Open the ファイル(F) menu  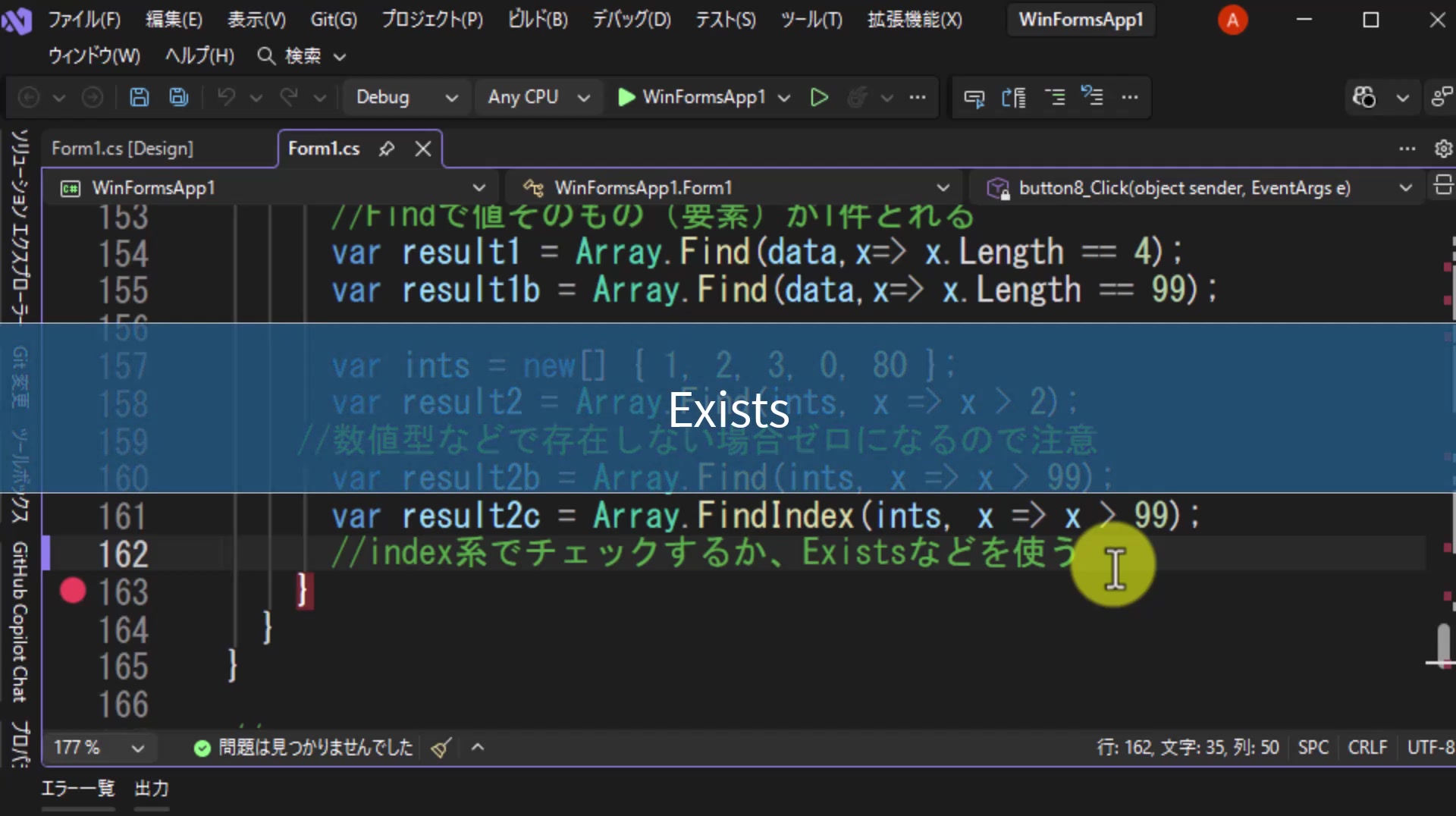tap(84, 20)
